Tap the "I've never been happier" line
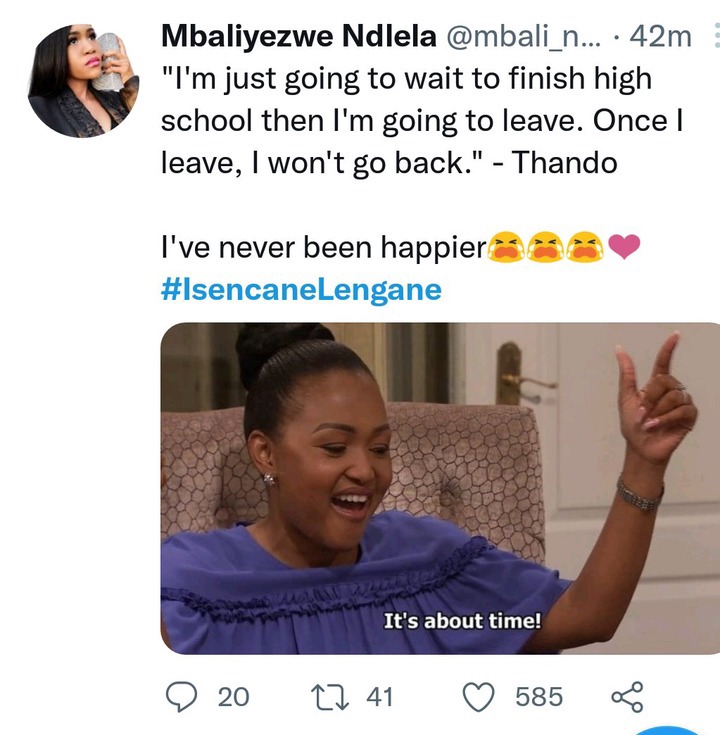Viewport: 720px width, 735px height. pos(324,247)
